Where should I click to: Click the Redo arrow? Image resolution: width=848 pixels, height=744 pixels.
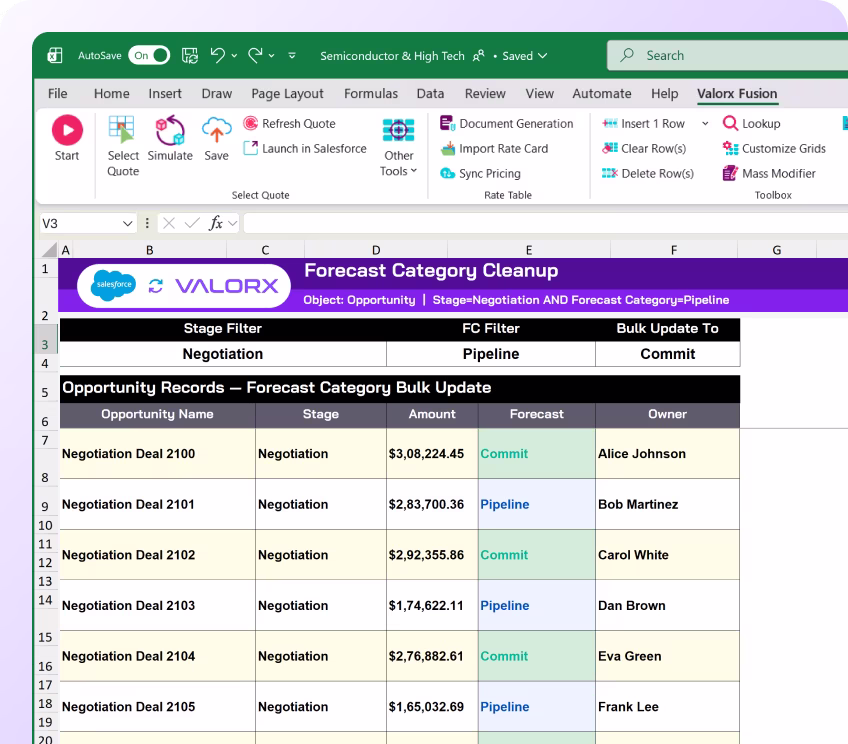pyautogui.click(x=255, y=55)
